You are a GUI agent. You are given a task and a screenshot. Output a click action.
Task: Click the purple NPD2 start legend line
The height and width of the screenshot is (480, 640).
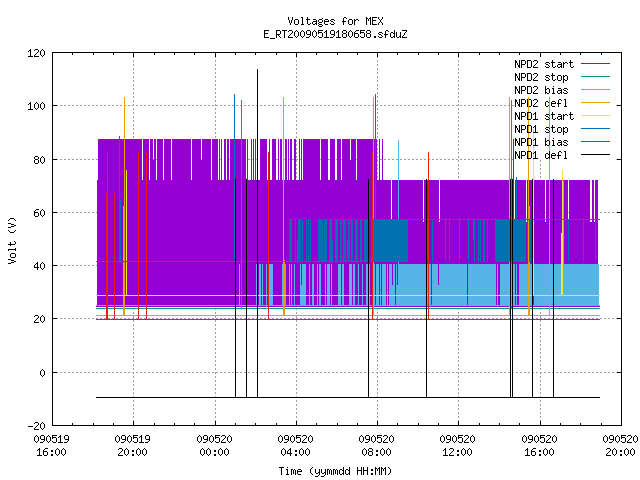(x=596, y=64)
